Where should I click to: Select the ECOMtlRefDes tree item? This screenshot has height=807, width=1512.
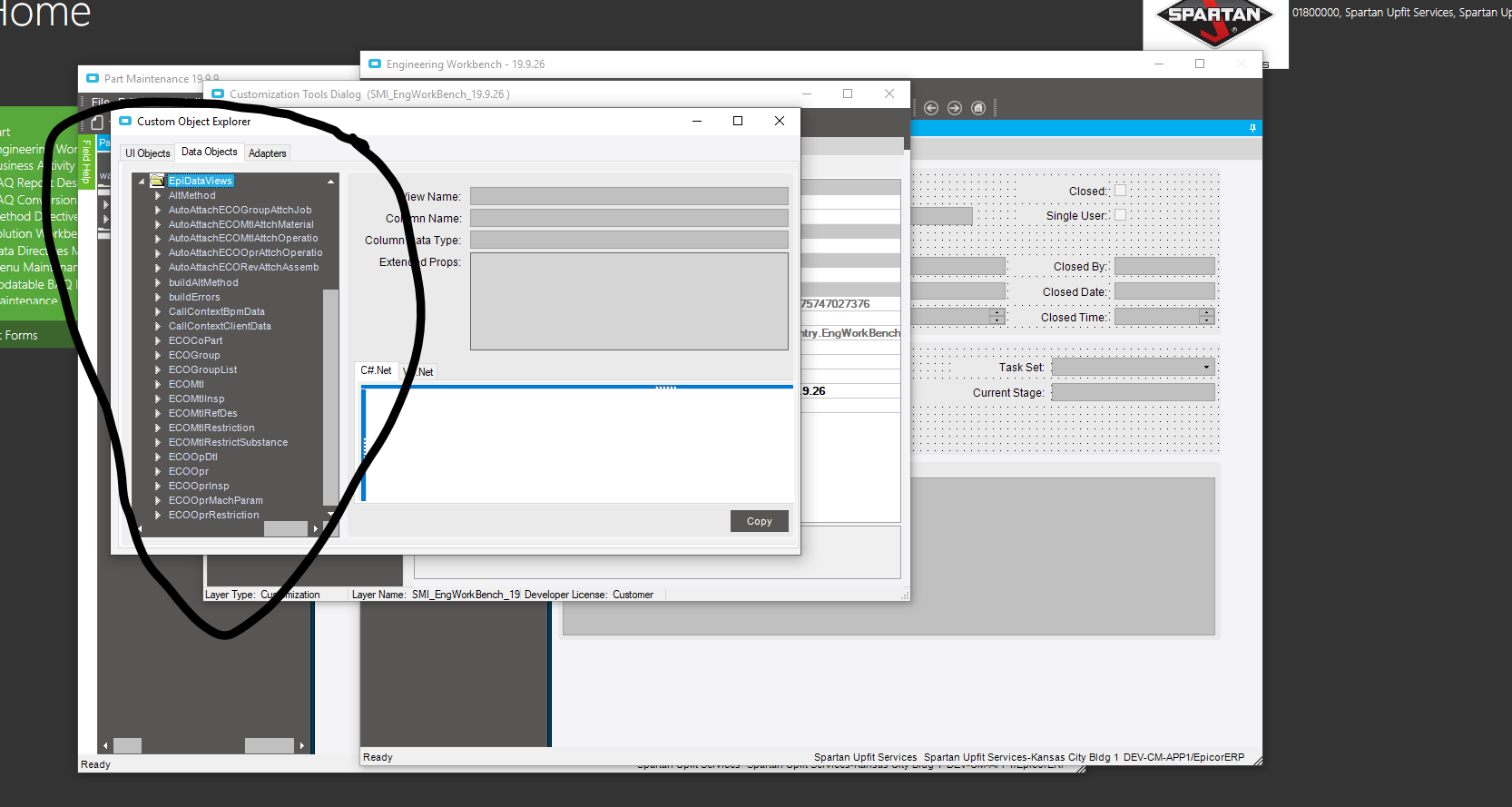pyautogui.click(x=202, y=413)
